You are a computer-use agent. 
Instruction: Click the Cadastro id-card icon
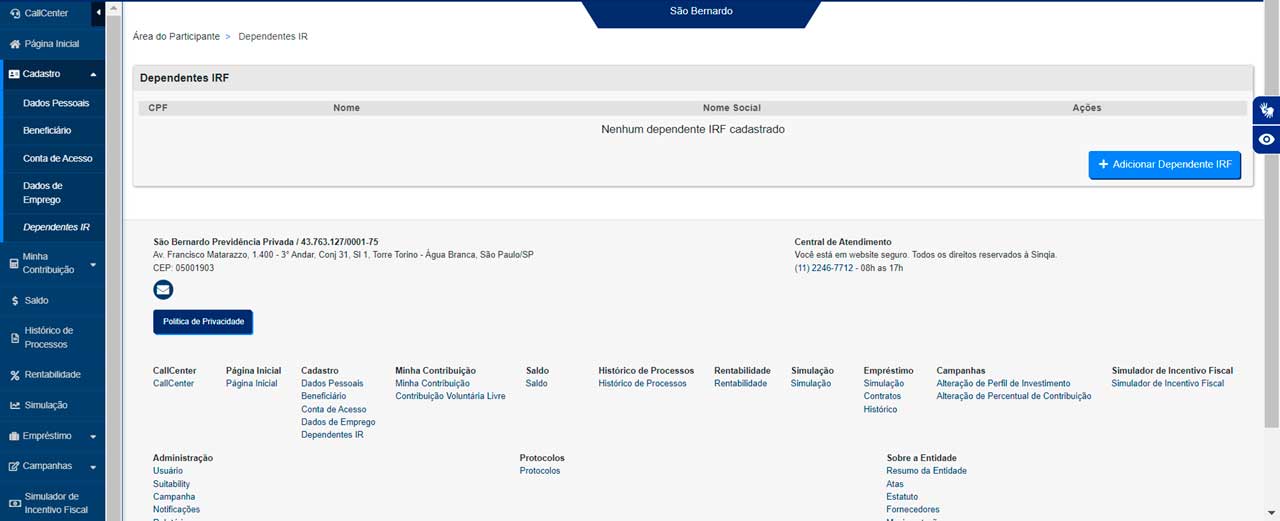pyautogui.click(x=15, y=74)
